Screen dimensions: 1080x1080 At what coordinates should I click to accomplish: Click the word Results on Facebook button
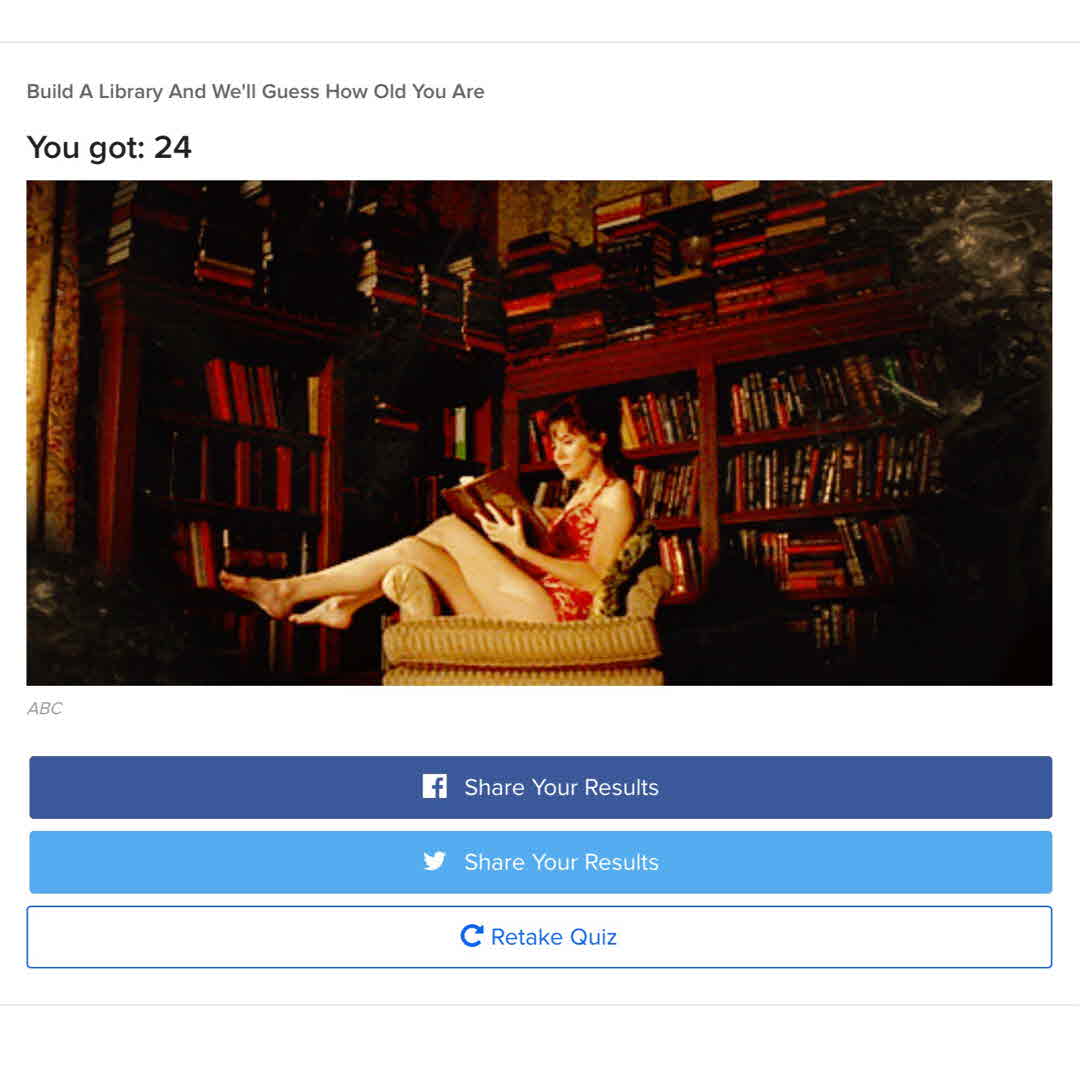(621, 787)
